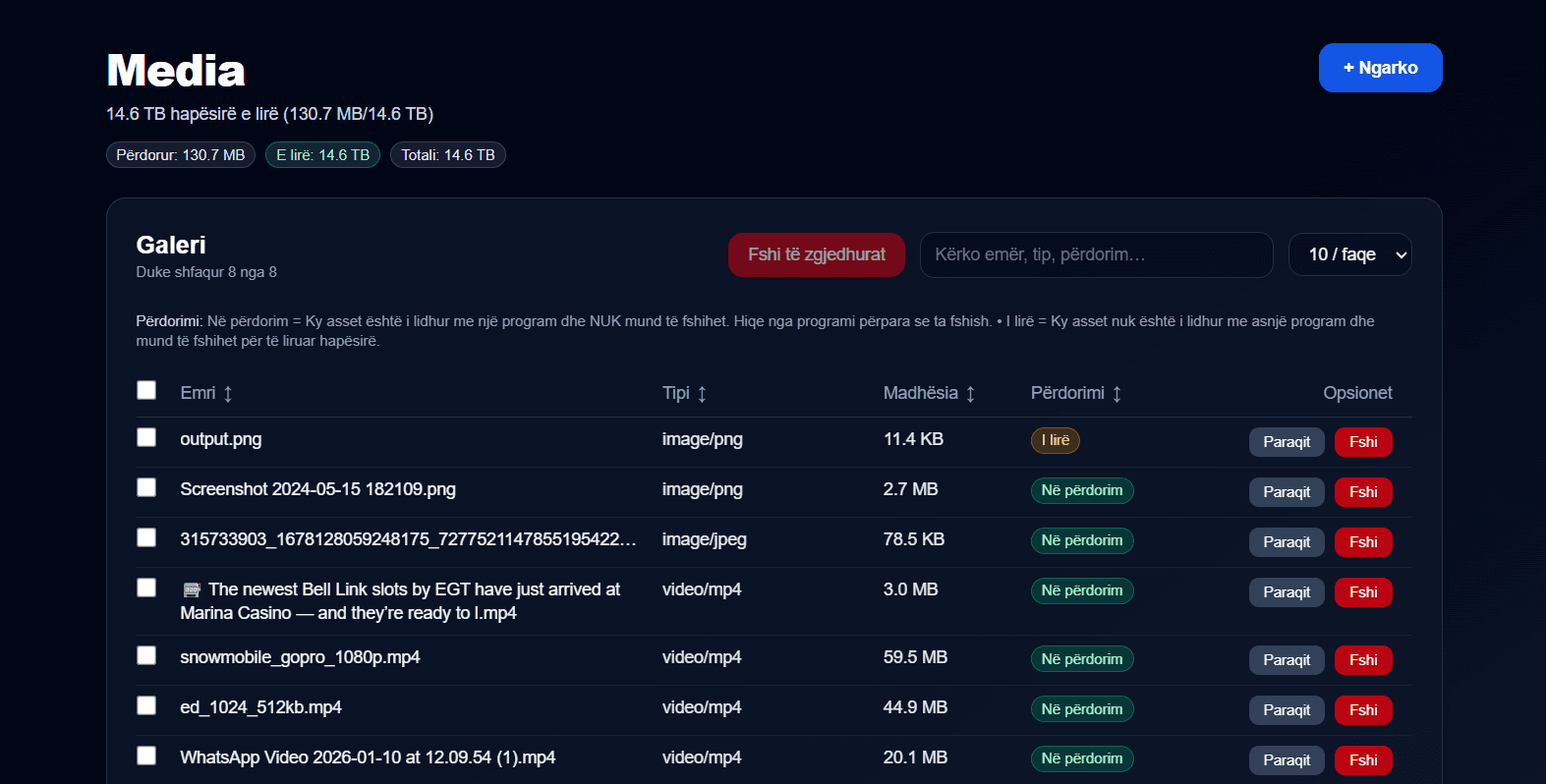The width and height of the screenshot is (1546, 784).
Task: Click the 59.5 MB size value
Action: point(915,657)
